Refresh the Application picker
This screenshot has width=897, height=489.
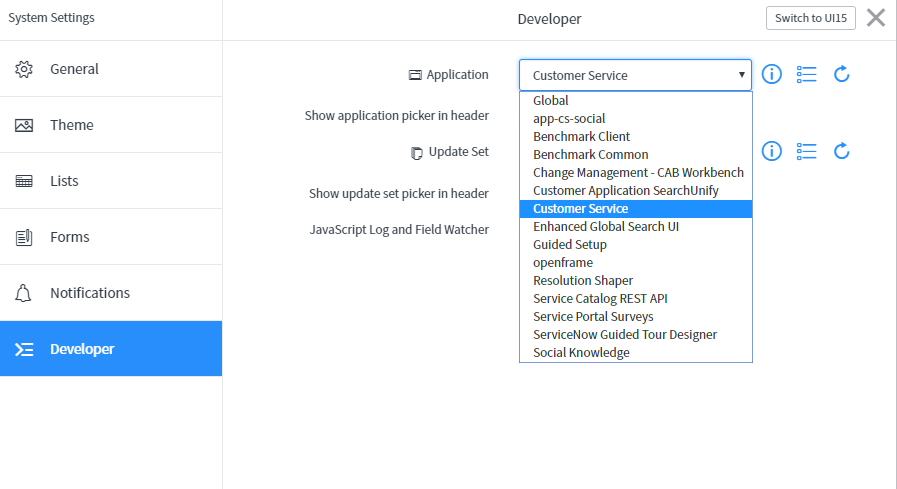tap(842, 74)
